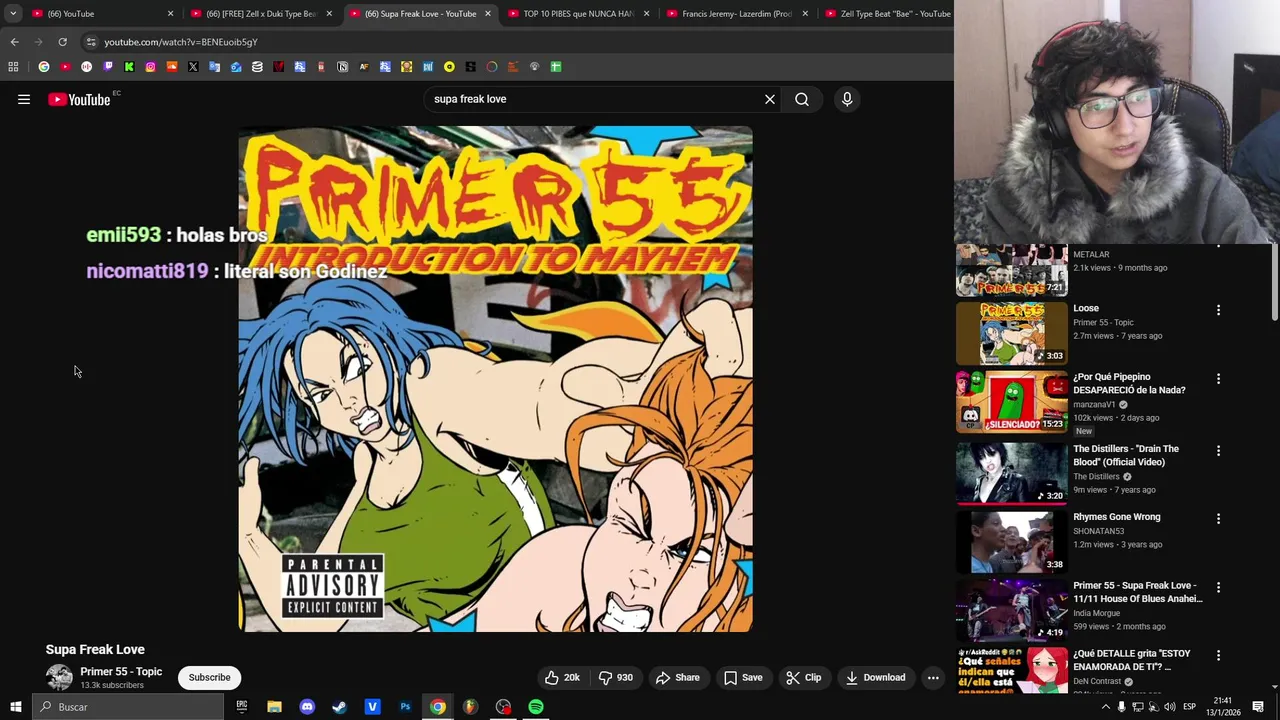1280x720 pixels.
Task: Switch to the Francis Jeremy Lazerdim tab
Action: click(x=737, y=14)
